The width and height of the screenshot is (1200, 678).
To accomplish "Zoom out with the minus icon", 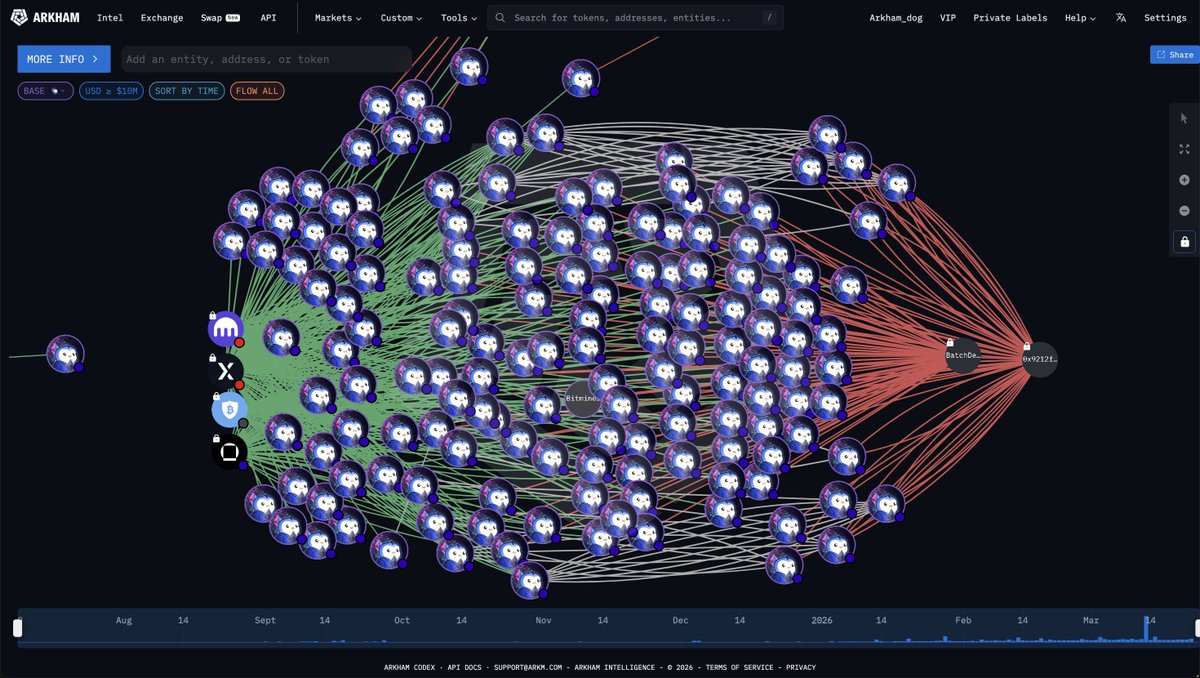I will point(1184,211).
